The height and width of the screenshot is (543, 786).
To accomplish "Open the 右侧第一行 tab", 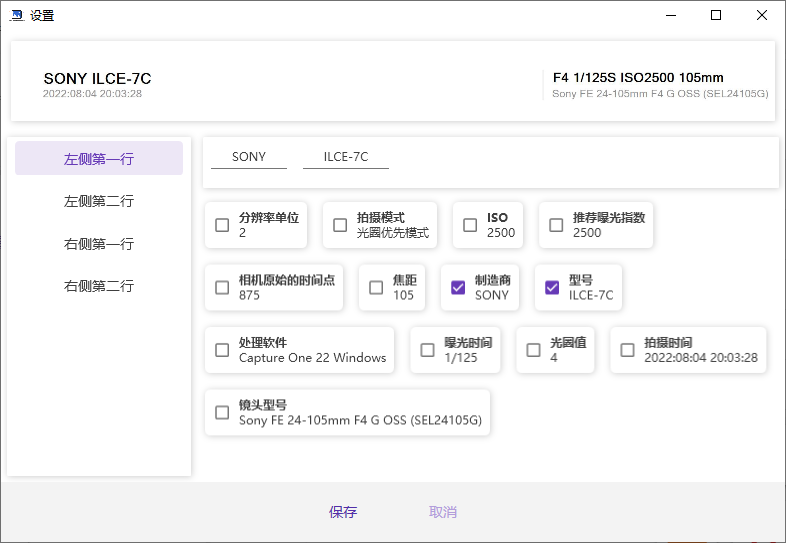I will tap(99, 244).
